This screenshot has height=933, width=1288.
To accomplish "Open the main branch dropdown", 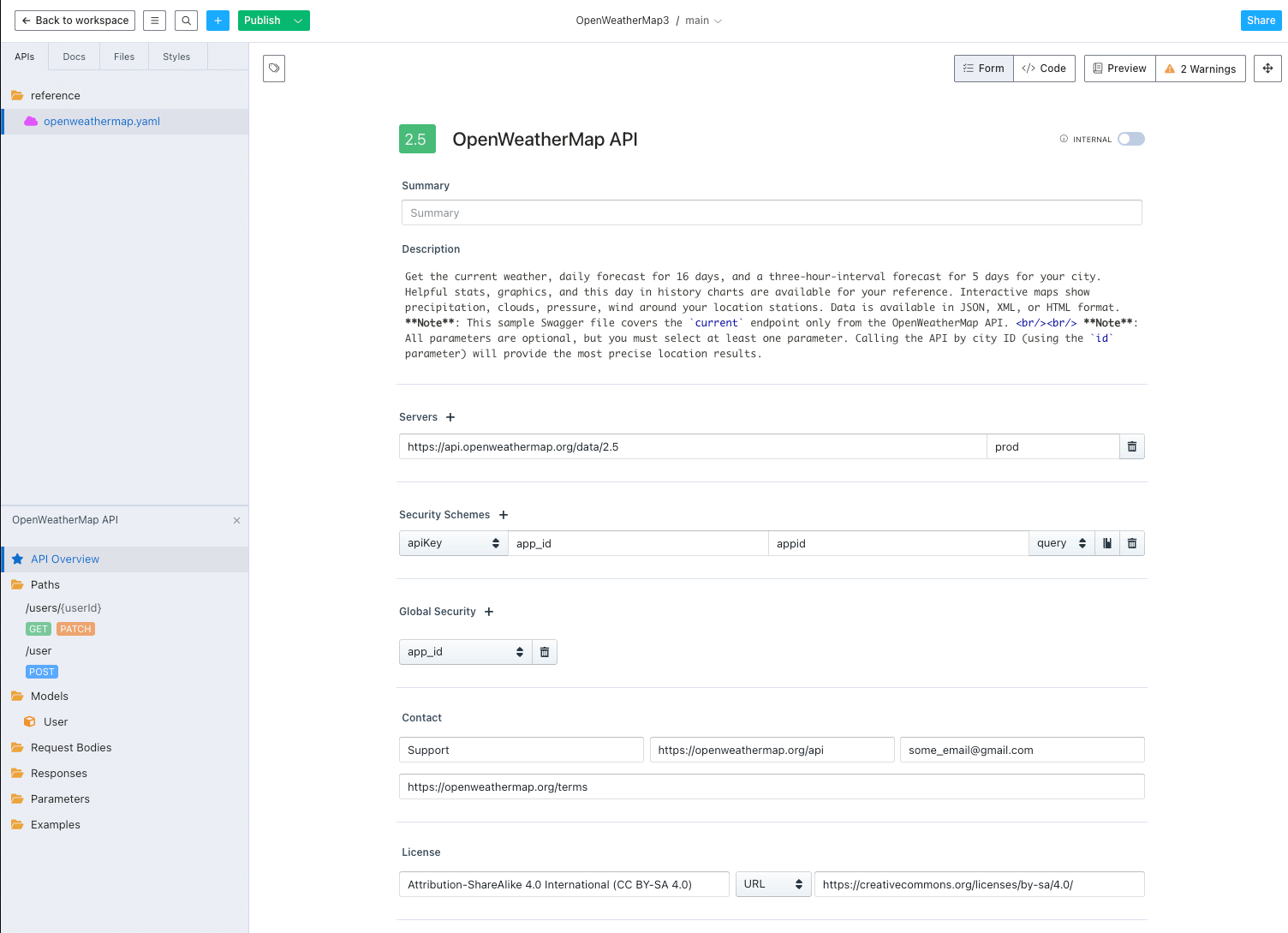I will [x=703, y=21].
